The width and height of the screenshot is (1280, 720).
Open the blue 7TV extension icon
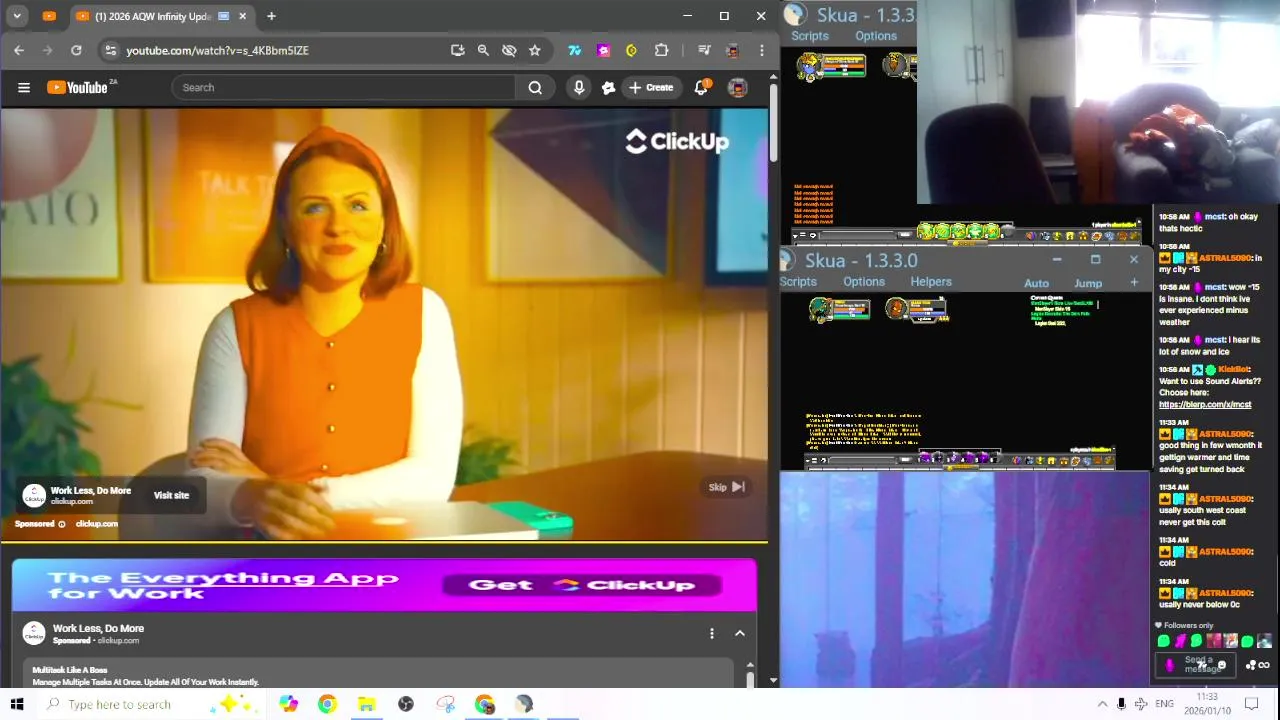tap(575, 50)
